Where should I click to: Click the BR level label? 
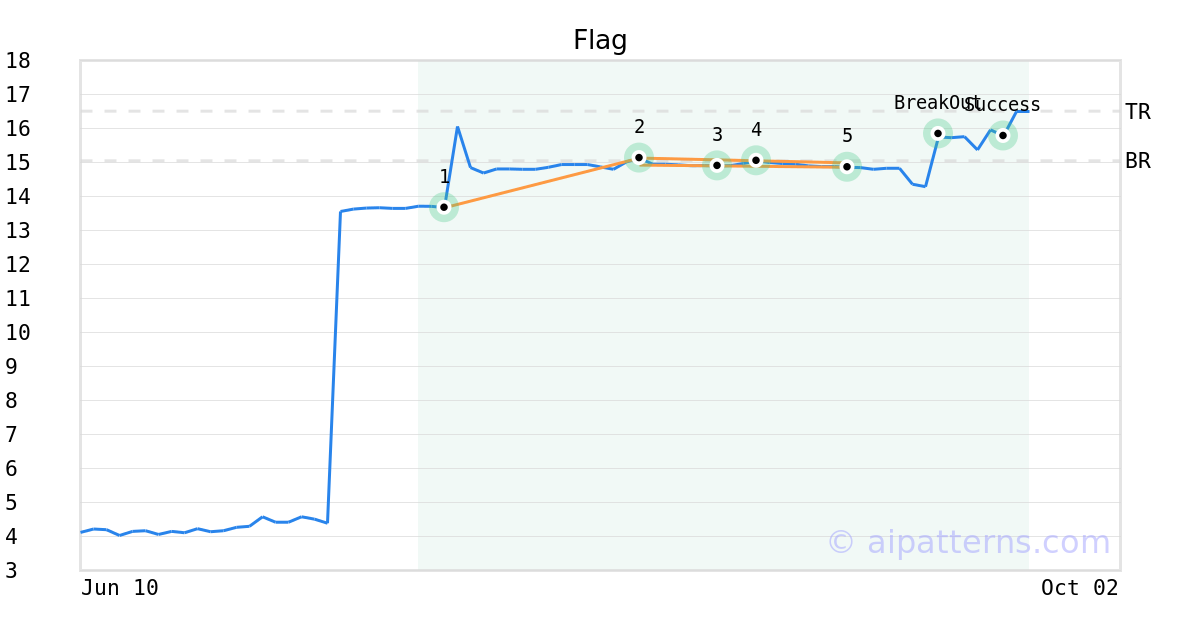1138,161
